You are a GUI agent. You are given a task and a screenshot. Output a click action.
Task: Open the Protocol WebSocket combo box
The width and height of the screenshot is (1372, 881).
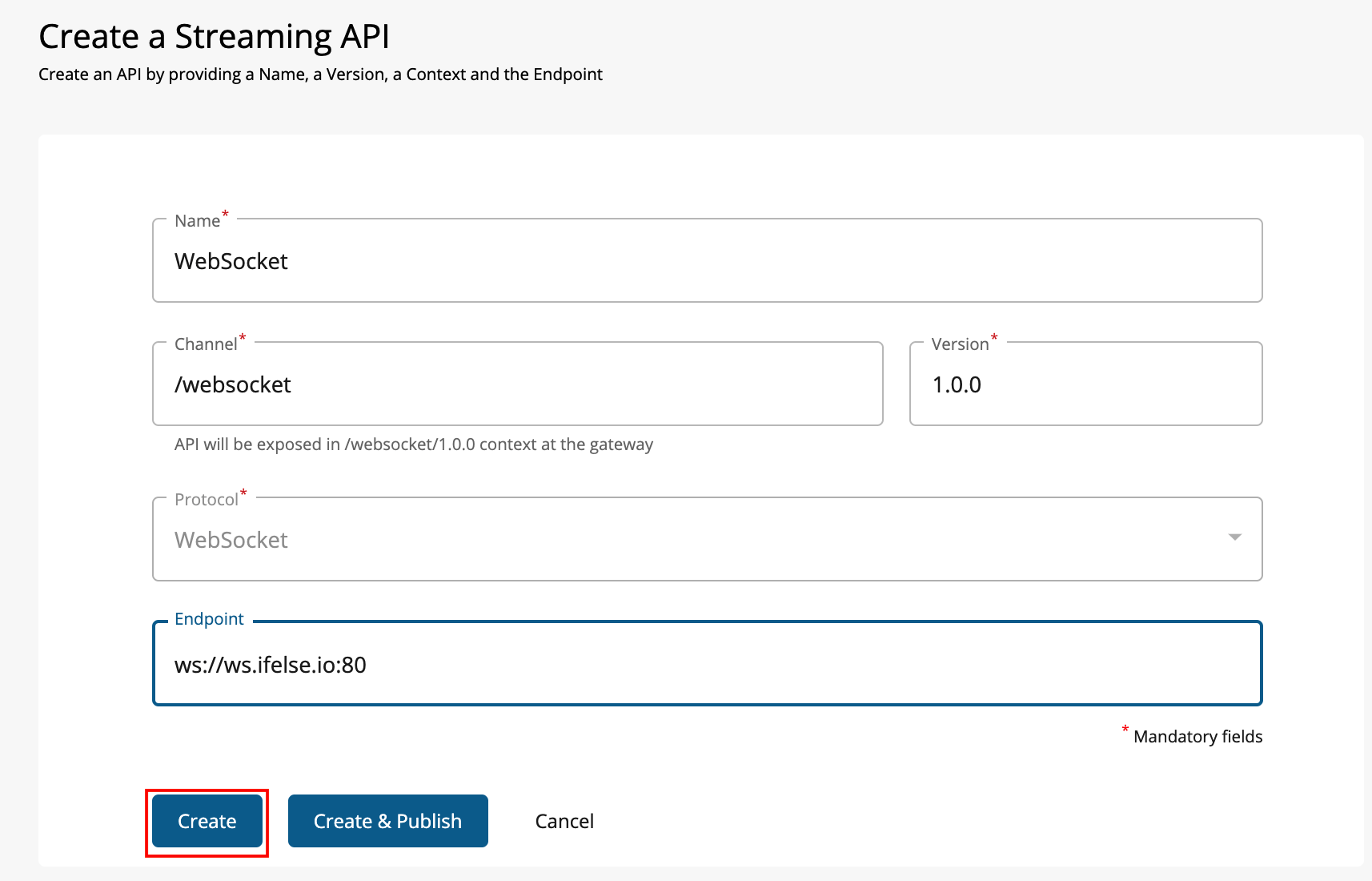(688, 540)
